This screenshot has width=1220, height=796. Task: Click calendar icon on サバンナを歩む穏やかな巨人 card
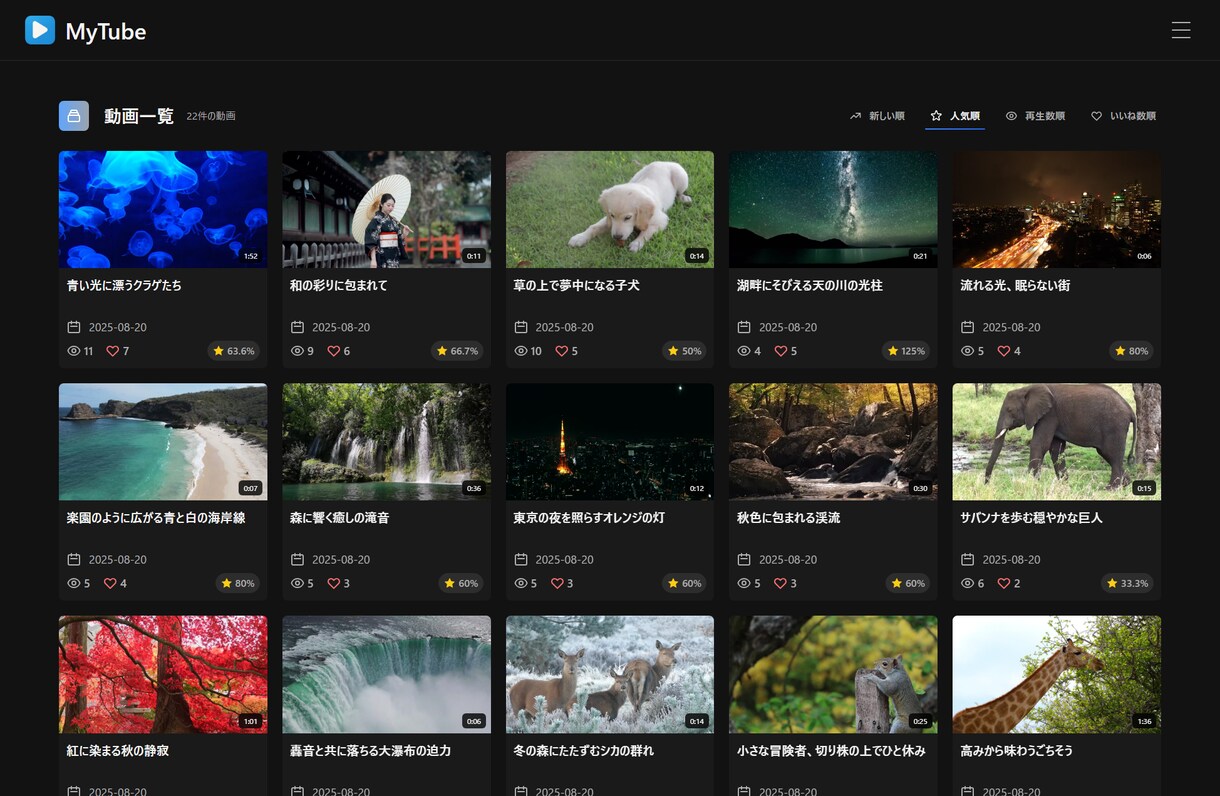(968, 559)
